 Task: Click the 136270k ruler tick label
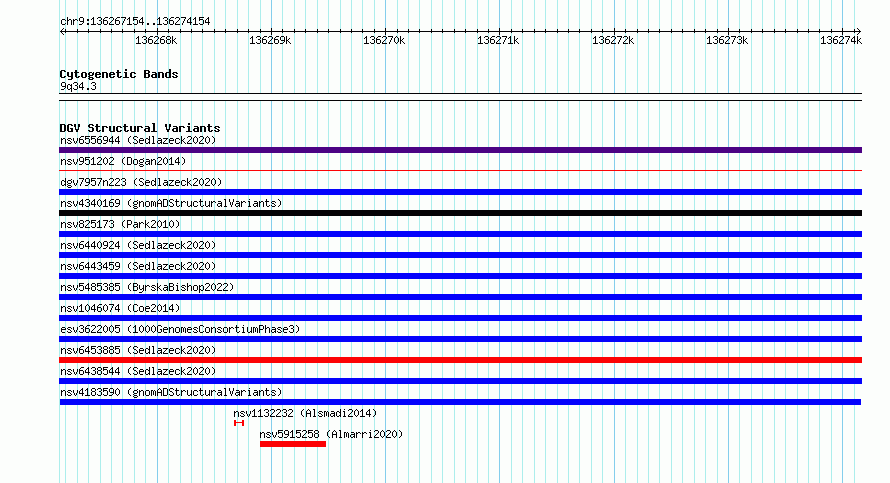point(384,41)
